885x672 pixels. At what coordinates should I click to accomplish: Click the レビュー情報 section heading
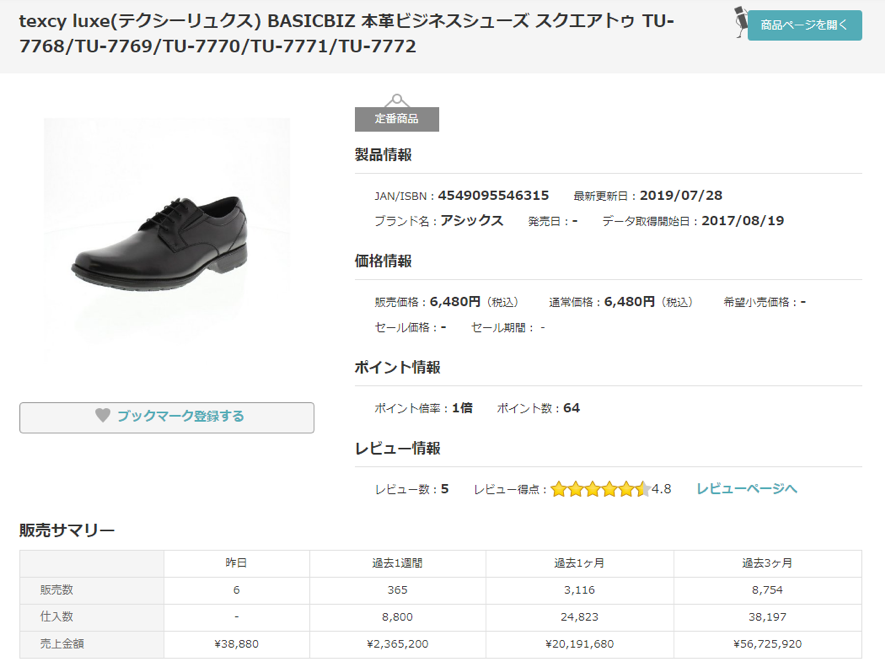point(397,449)
